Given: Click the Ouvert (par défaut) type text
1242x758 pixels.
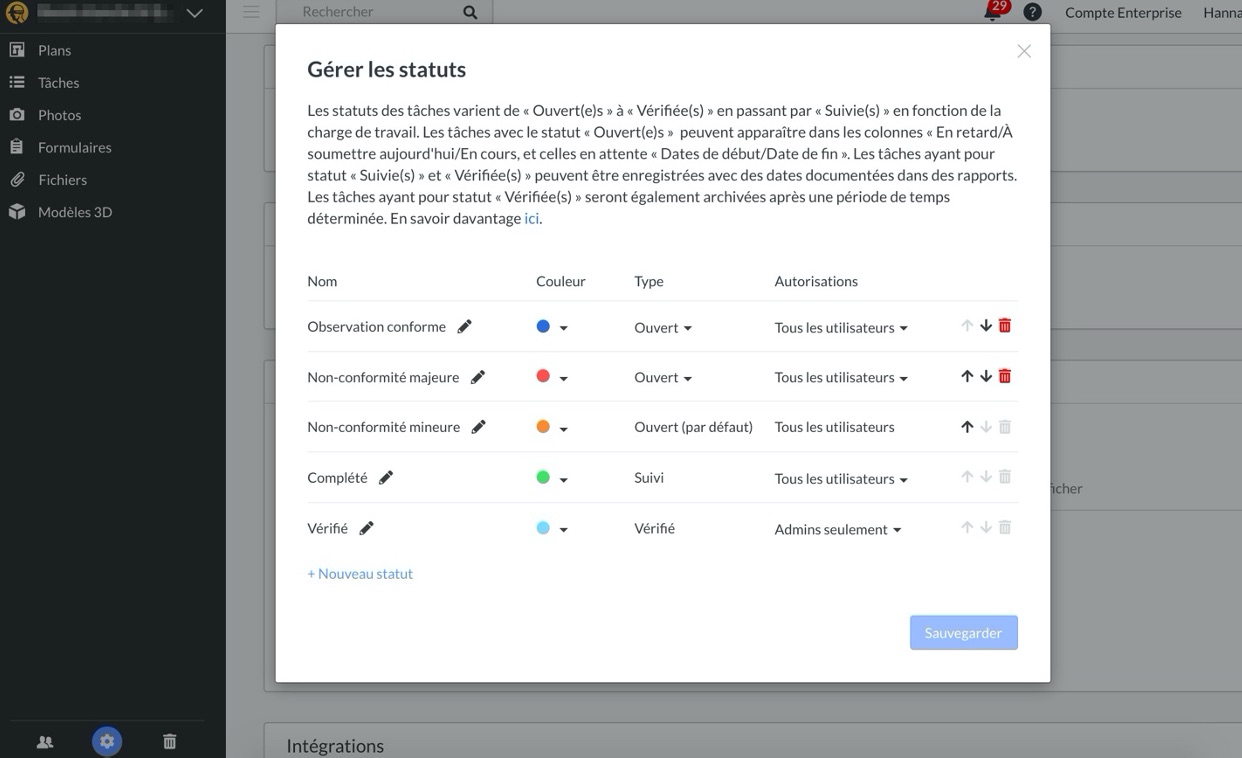Looking at the screenshot, I should click(693, 427).
